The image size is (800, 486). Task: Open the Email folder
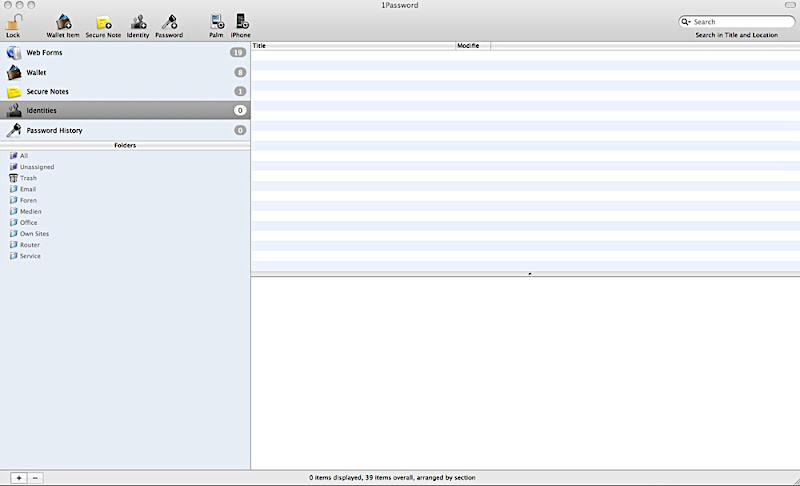pos(28,189)
